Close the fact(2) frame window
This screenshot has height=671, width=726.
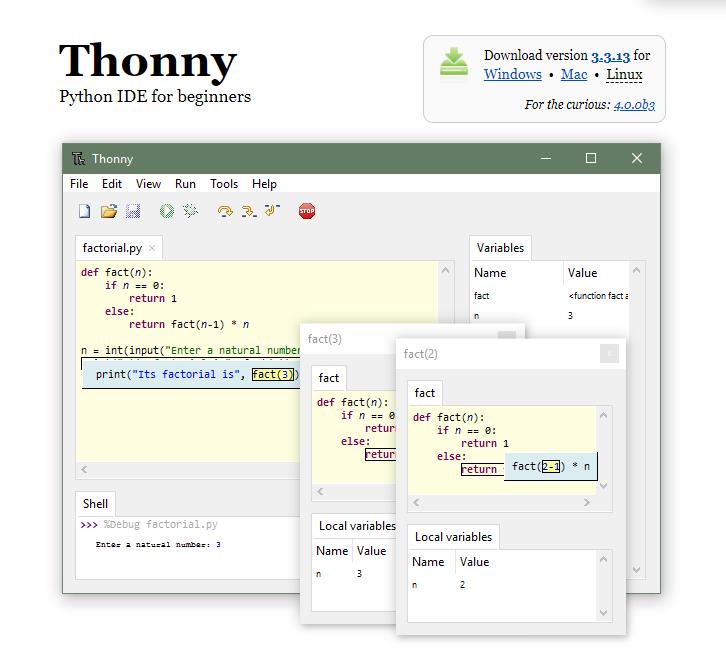pyautogui.click(x=609, y=354)
